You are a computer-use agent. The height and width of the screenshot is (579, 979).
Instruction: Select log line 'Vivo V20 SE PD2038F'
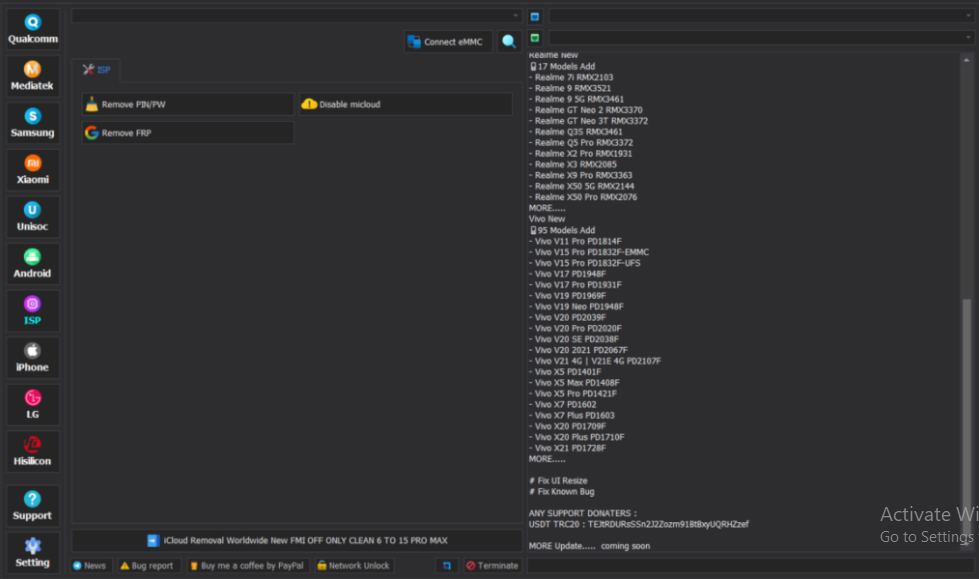(574, 339)
